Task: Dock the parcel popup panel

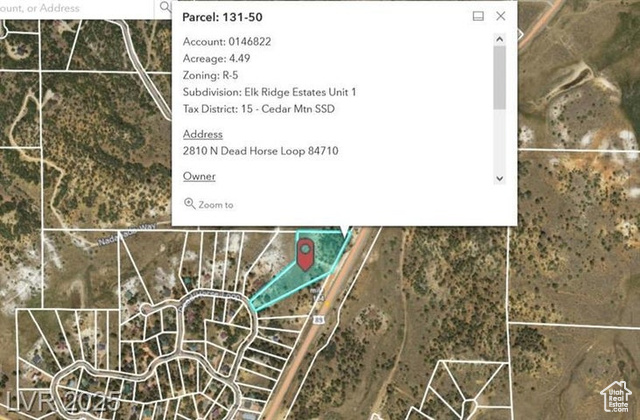Action: coord(478,16)
